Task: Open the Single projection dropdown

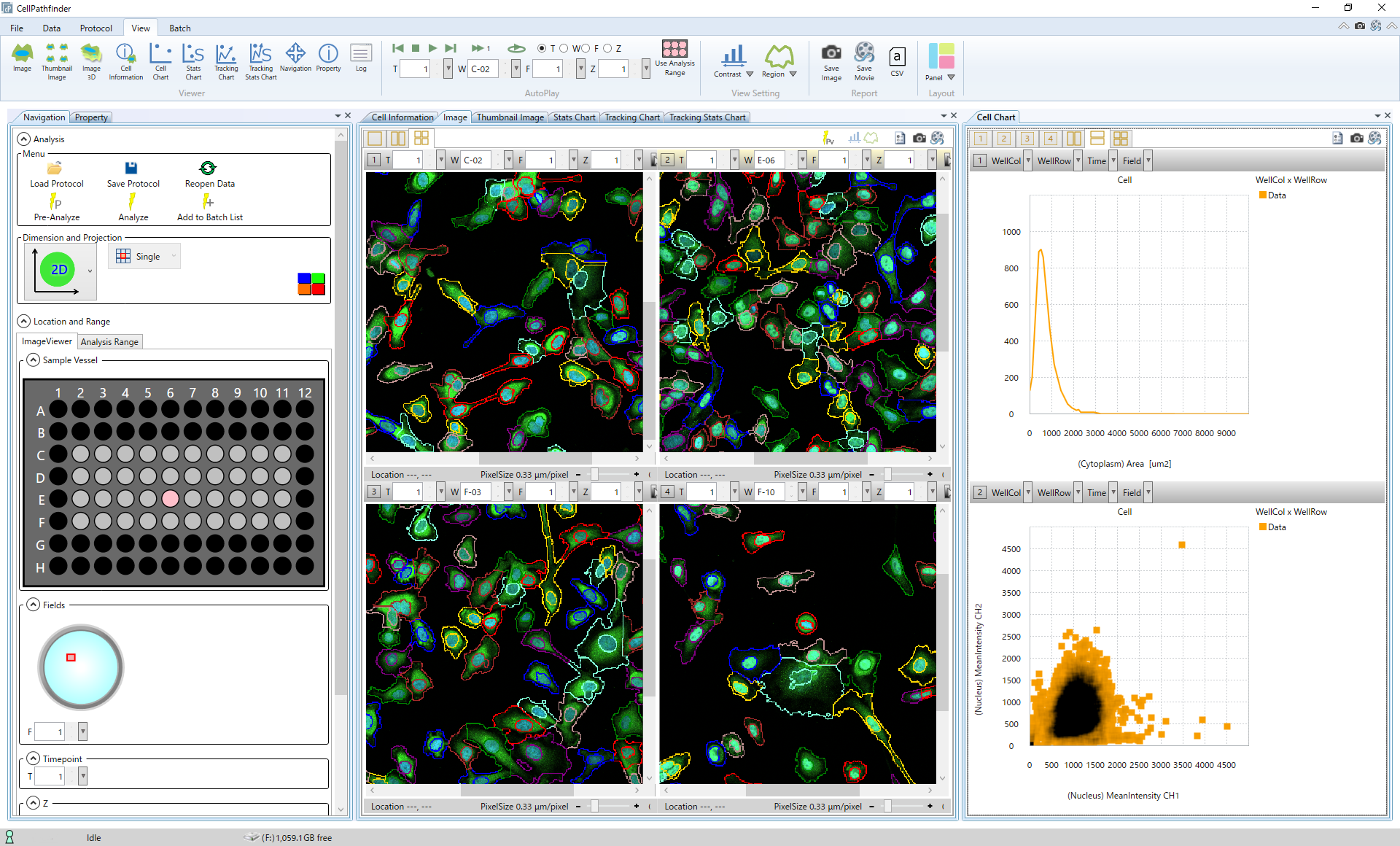Action: (x=174, y=256)
